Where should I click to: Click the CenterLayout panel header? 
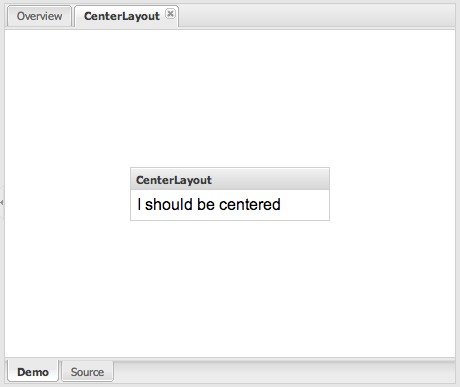click(230, 179)
